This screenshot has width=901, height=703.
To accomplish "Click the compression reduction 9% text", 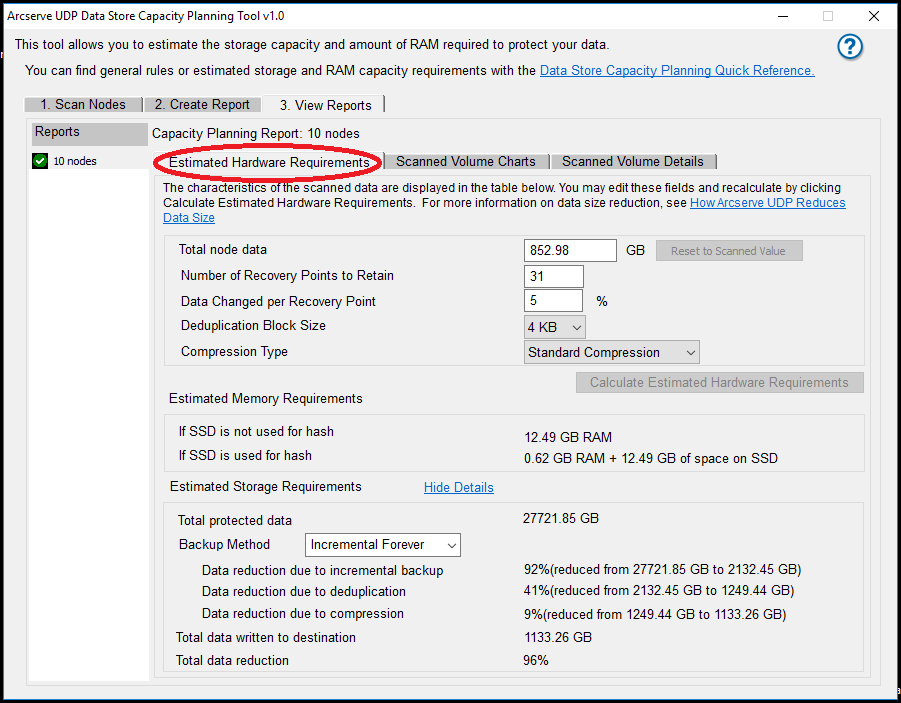I will coord(655,614).
